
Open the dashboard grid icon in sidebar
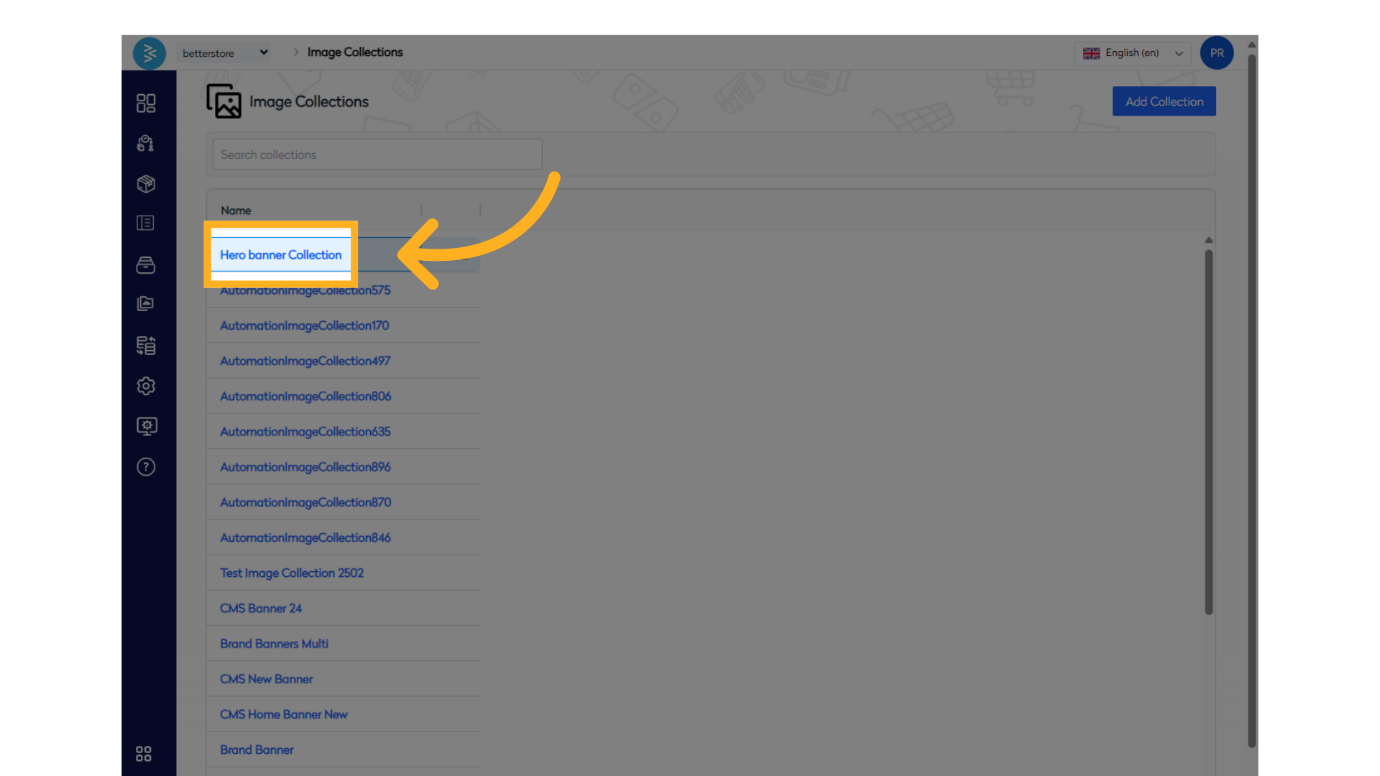point(146,103)
